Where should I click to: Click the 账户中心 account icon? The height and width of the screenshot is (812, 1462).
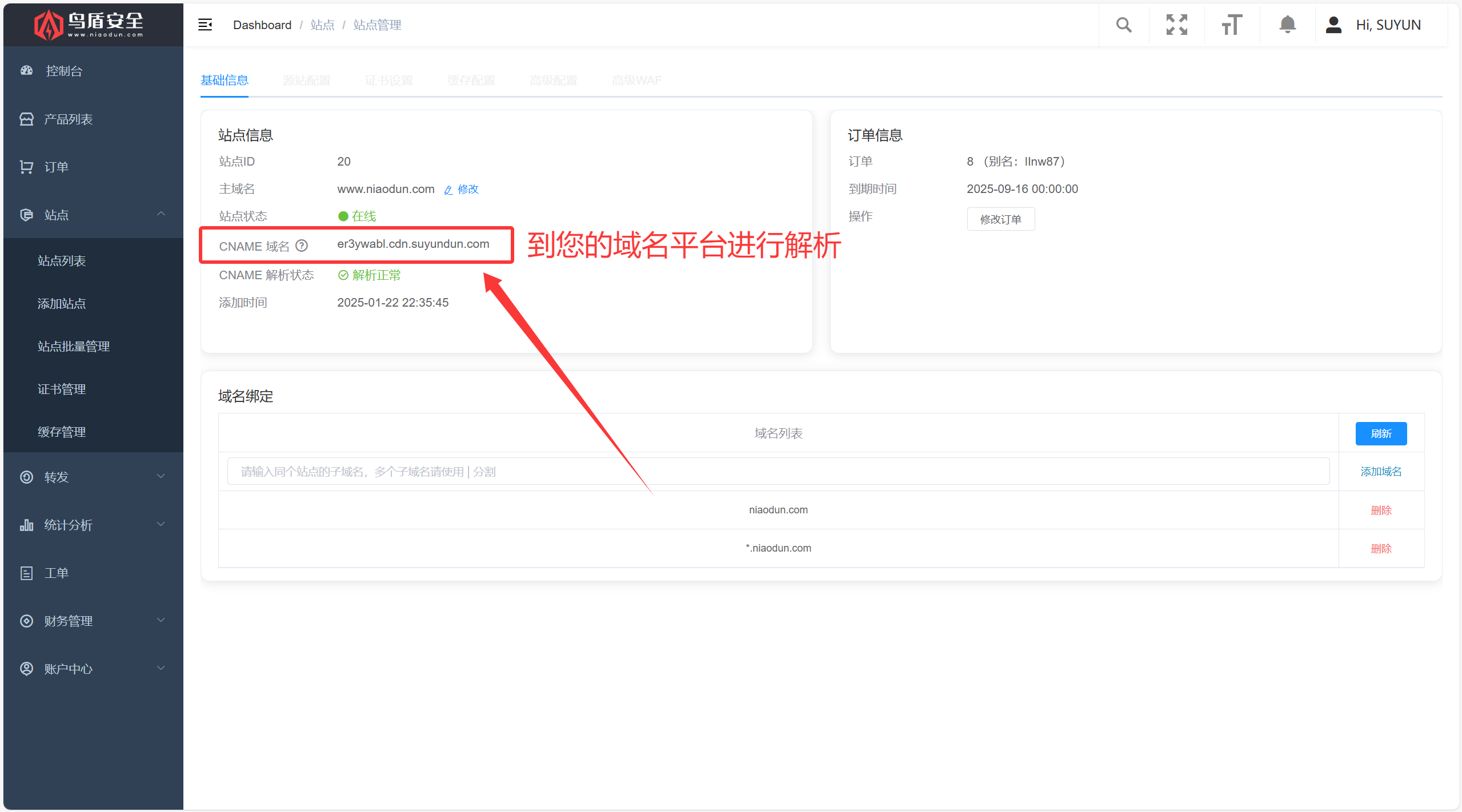point(27,668)
